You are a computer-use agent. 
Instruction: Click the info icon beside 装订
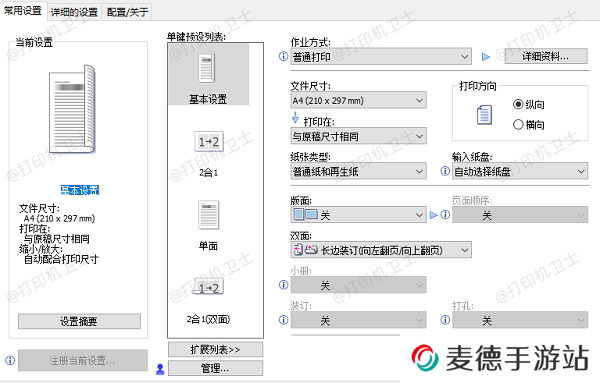click(x=284, y=320)
